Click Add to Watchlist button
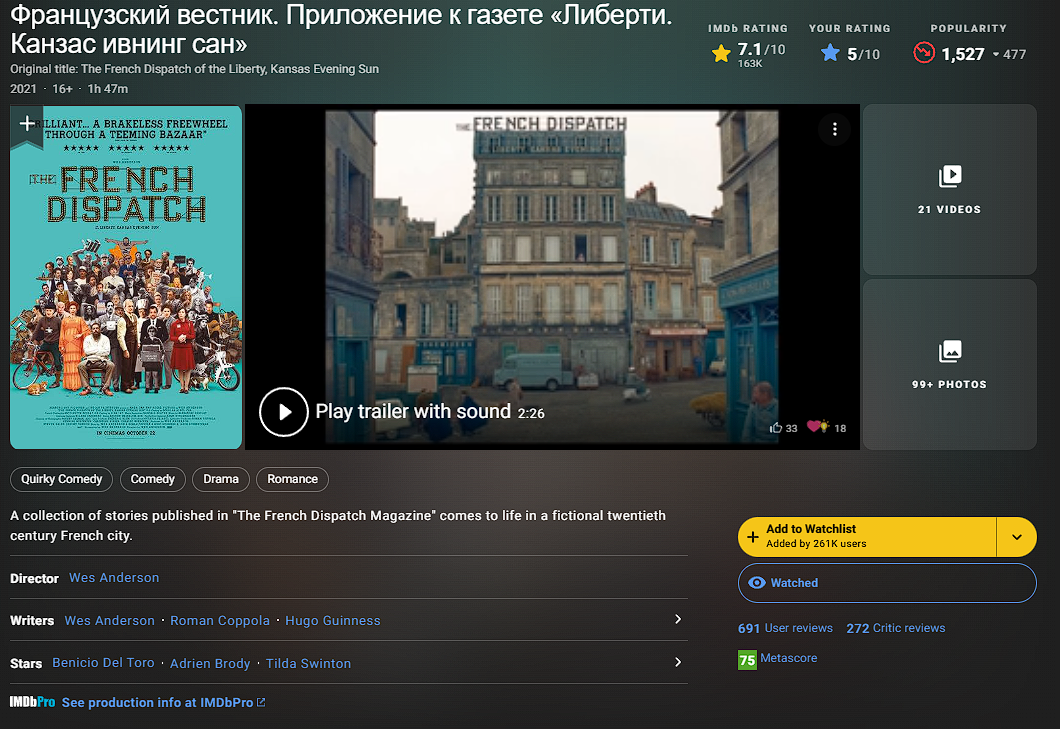The height and width of the screenshot is (729, 1060). tap(867, 537)
